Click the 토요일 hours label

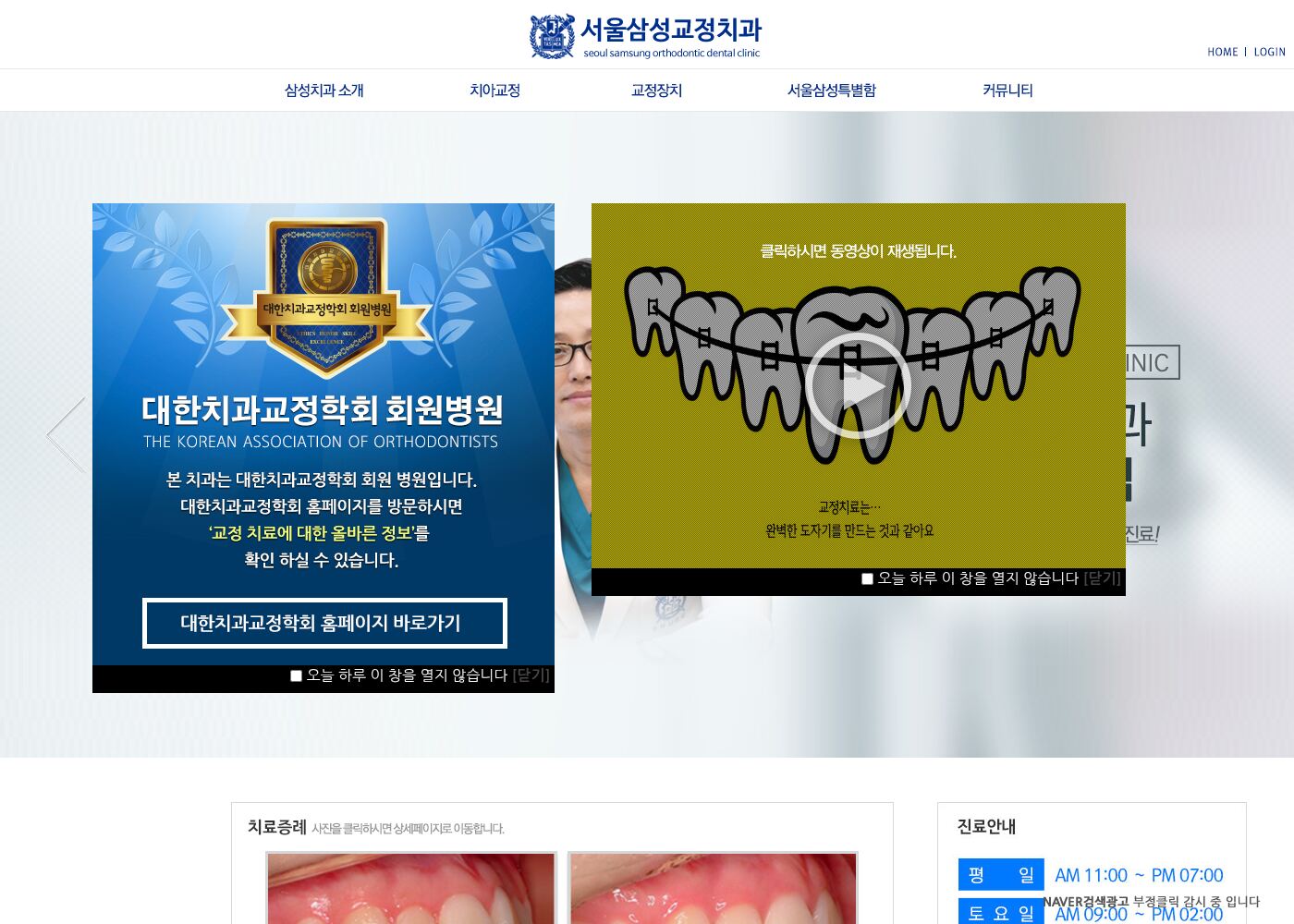click(x=1001, y=912)
